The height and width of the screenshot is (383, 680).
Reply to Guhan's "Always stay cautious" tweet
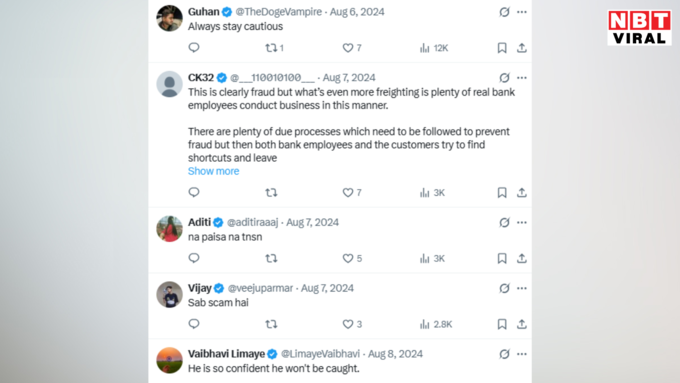pos(194,48)
